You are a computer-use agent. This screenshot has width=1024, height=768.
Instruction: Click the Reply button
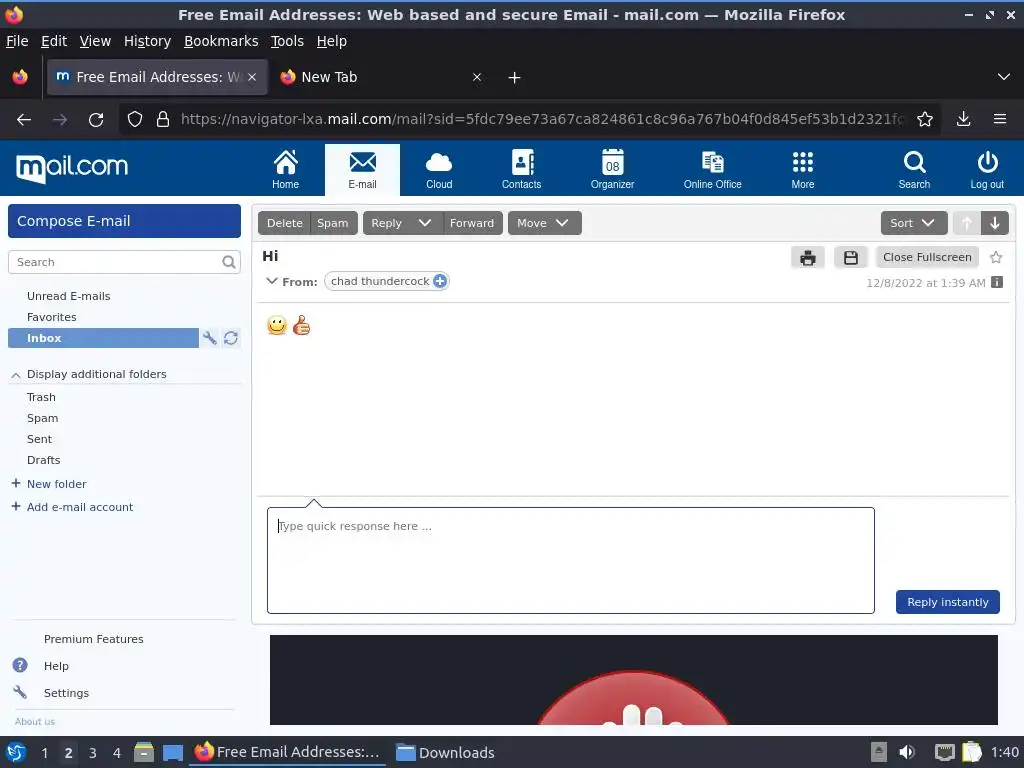click(x=387, y=223)
